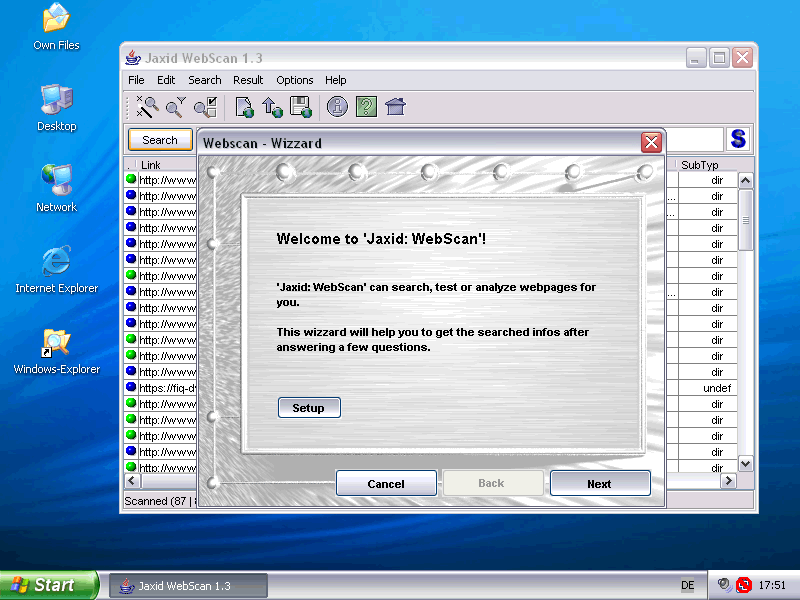This screenshot has height=600, width=800.
Task: Open the filtered search magnifier icon
Action: (176, 107)
